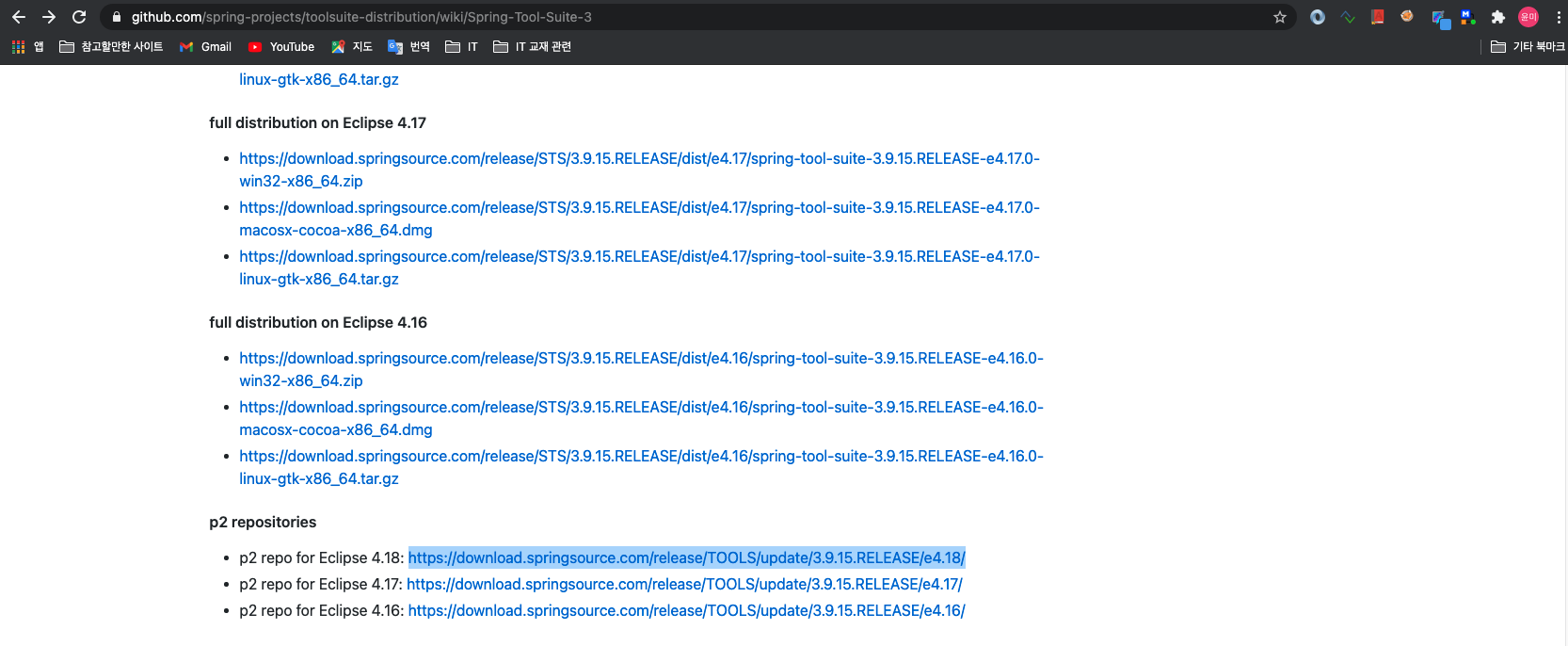Open the p2 repo e4.17 update link
1568x646 pixels.
684,584
